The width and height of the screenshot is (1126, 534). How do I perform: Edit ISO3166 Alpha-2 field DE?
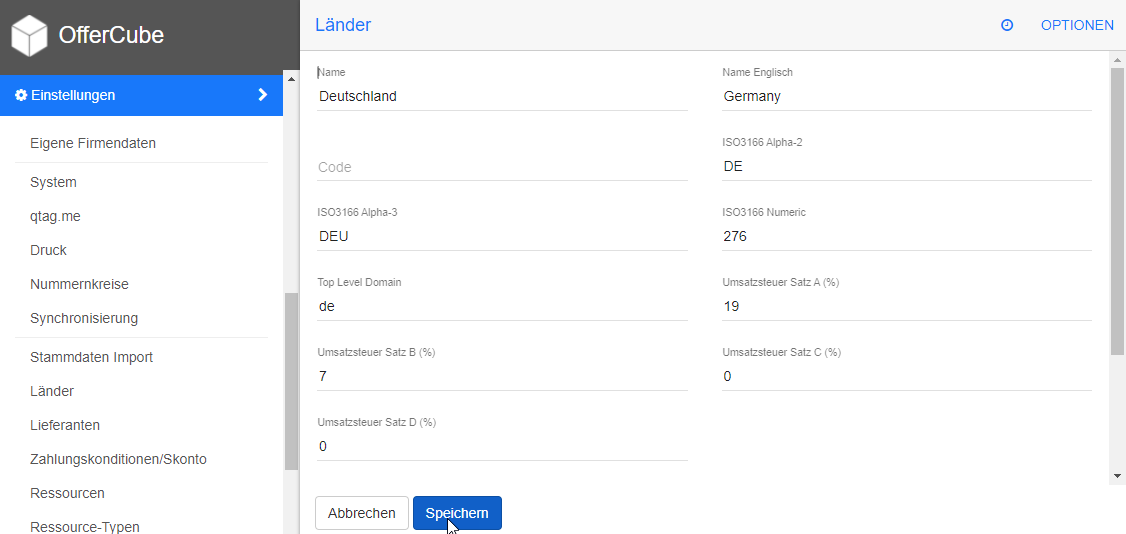[x=907, y=167]
